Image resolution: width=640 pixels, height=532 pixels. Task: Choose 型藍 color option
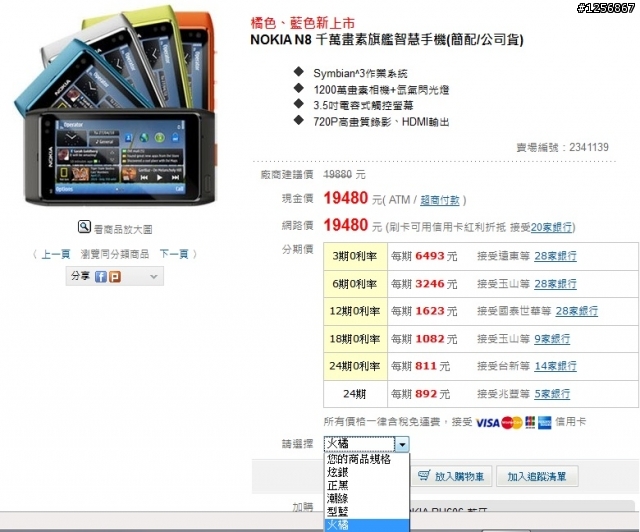tap(367, 512)
